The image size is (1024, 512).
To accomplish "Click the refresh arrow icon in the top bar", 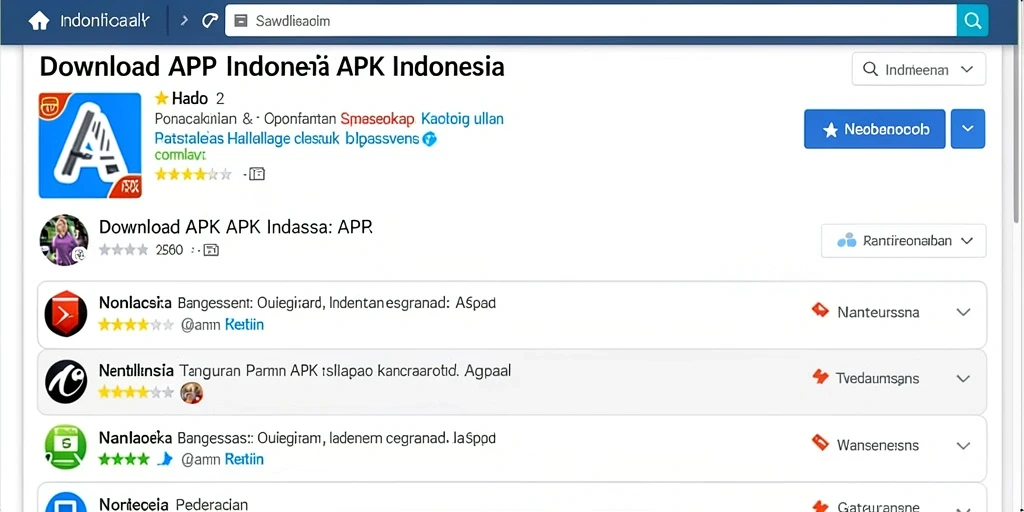I will point(209,21).
